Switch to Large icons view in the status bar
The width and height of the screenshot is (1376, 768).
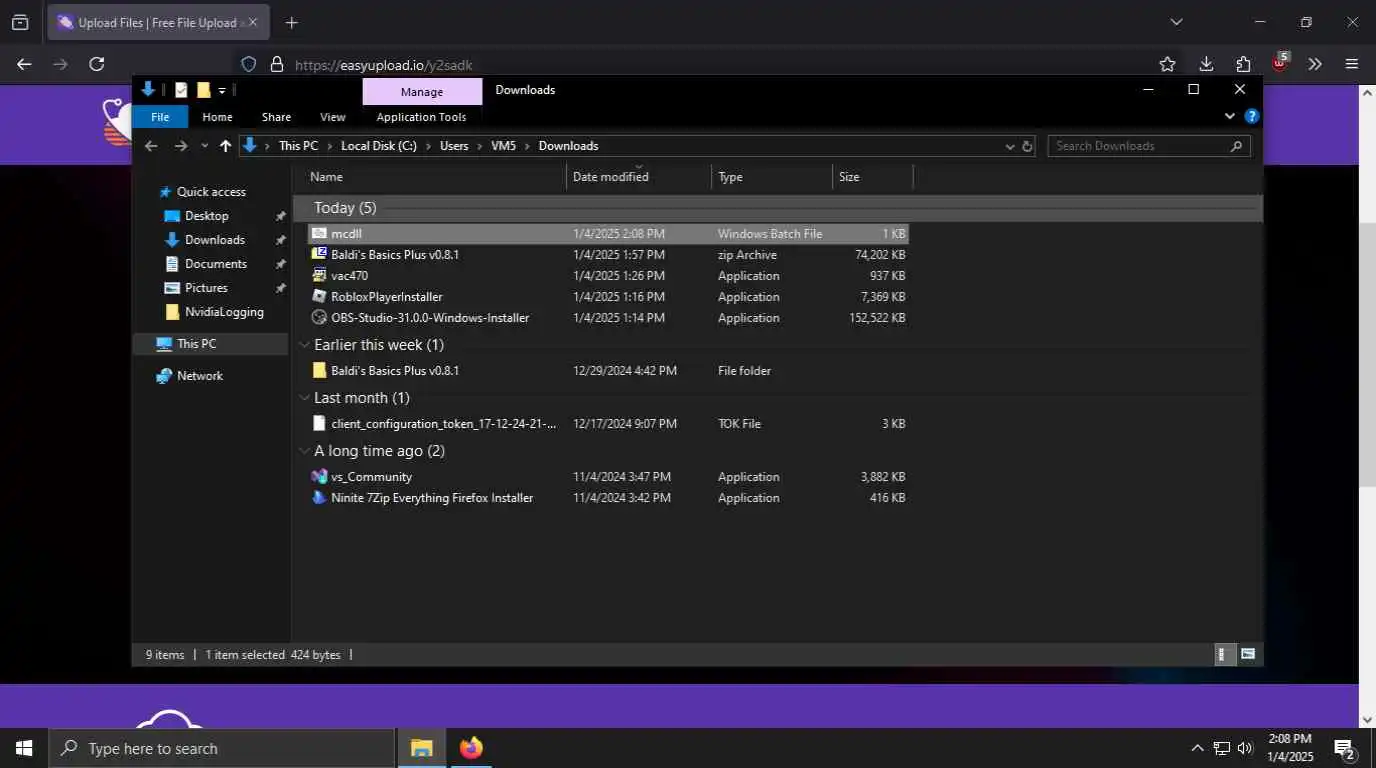click(1248, 655)
